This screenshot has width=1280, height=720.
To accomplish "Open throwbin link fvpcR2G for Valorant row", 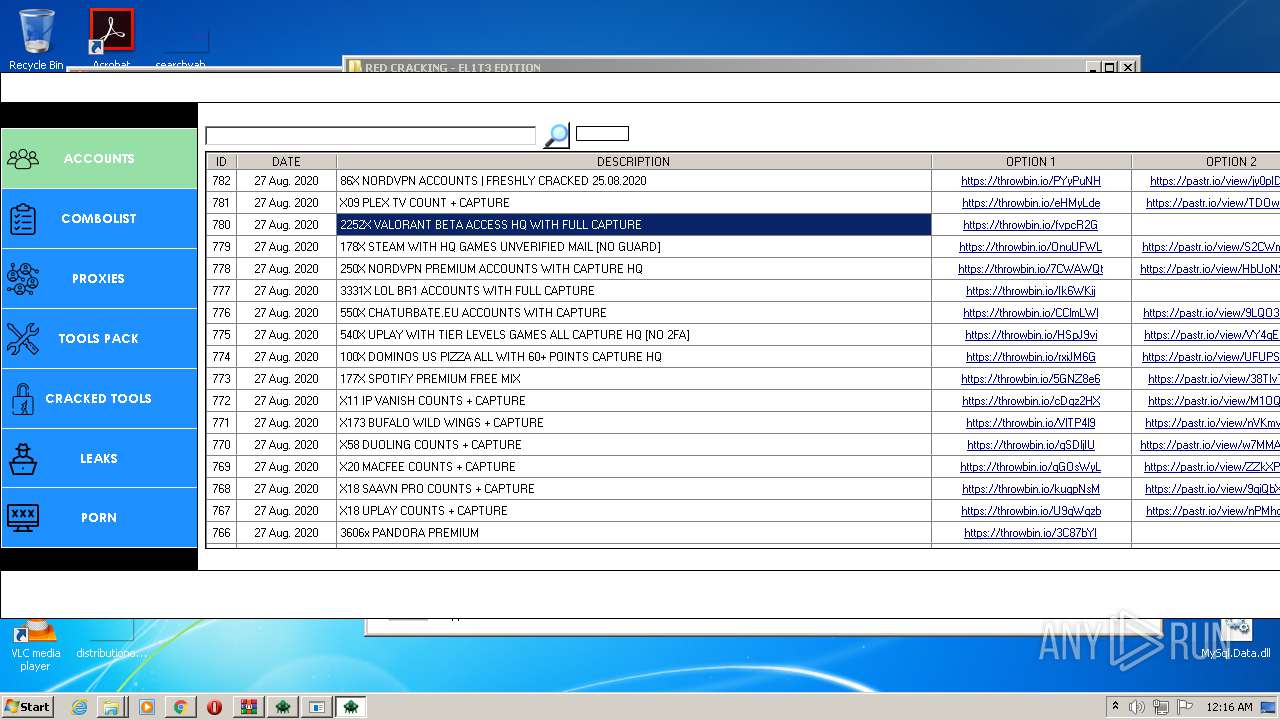I will point(1031,225).
